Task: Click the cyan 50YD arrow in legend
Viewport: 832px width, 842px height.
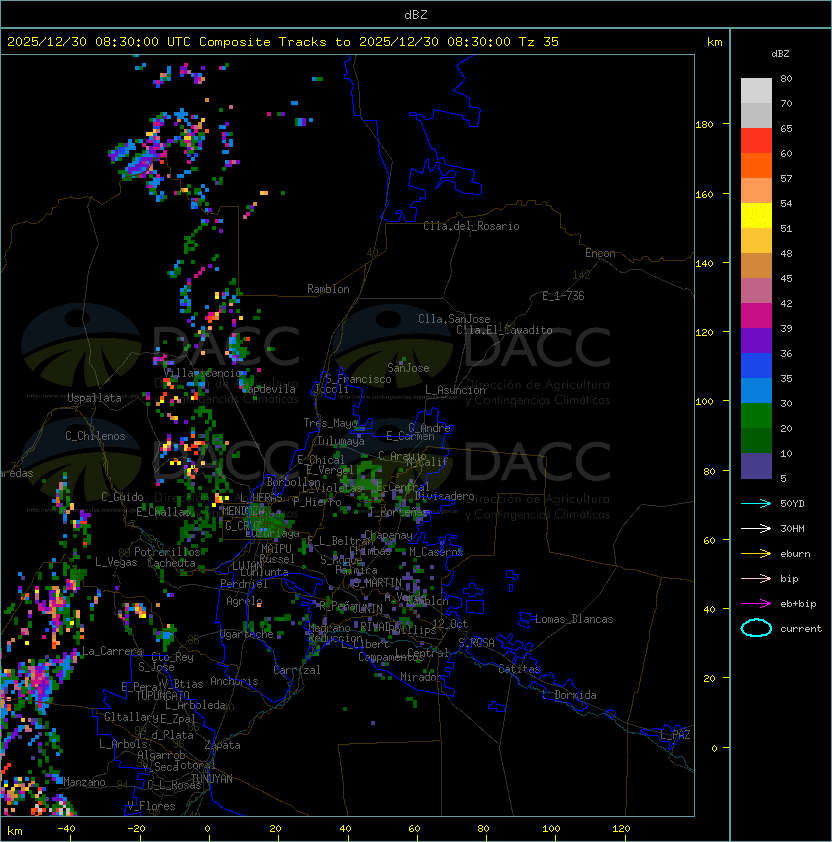Action: click(756, 504)
